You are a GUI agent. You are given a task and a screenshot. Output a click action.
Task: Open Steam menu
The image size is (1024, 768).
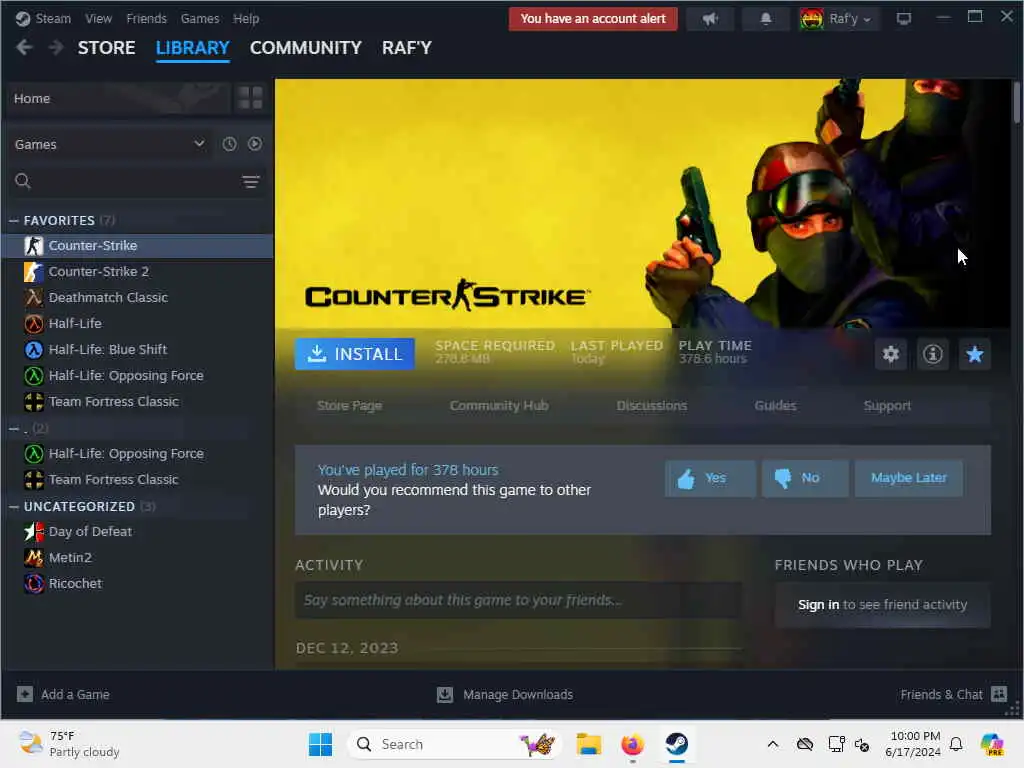point(53,19)
